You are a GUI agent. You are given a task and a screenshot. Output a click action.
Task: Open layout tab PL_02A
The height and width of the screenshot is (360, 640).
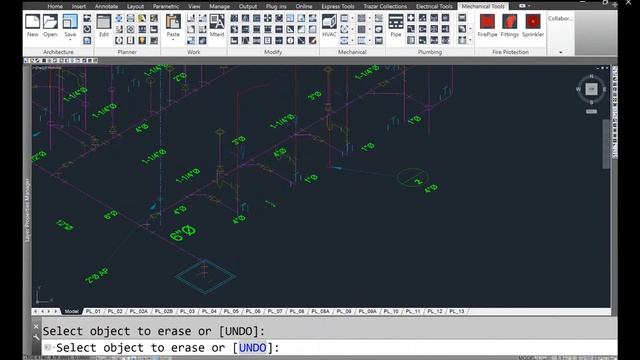coord(138,311)
